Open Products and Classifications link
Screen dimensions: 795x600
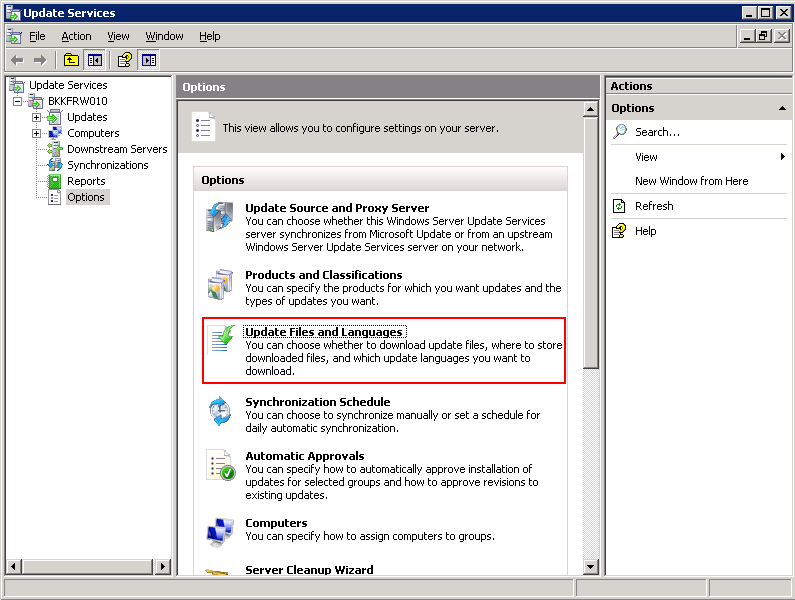323,275
